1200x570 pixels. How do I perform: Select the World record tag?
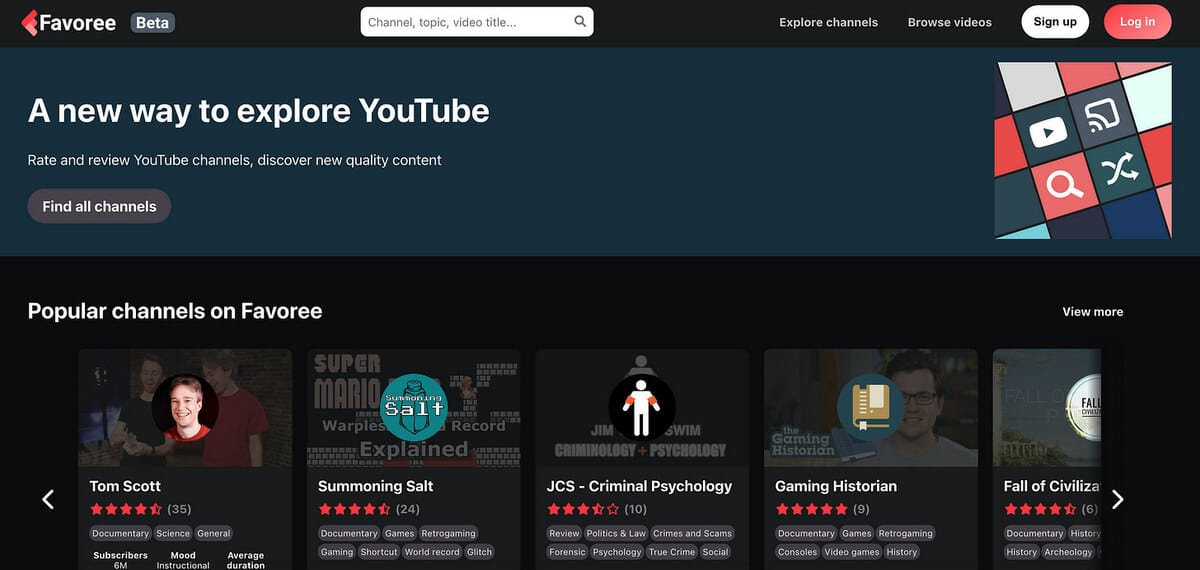432,552
